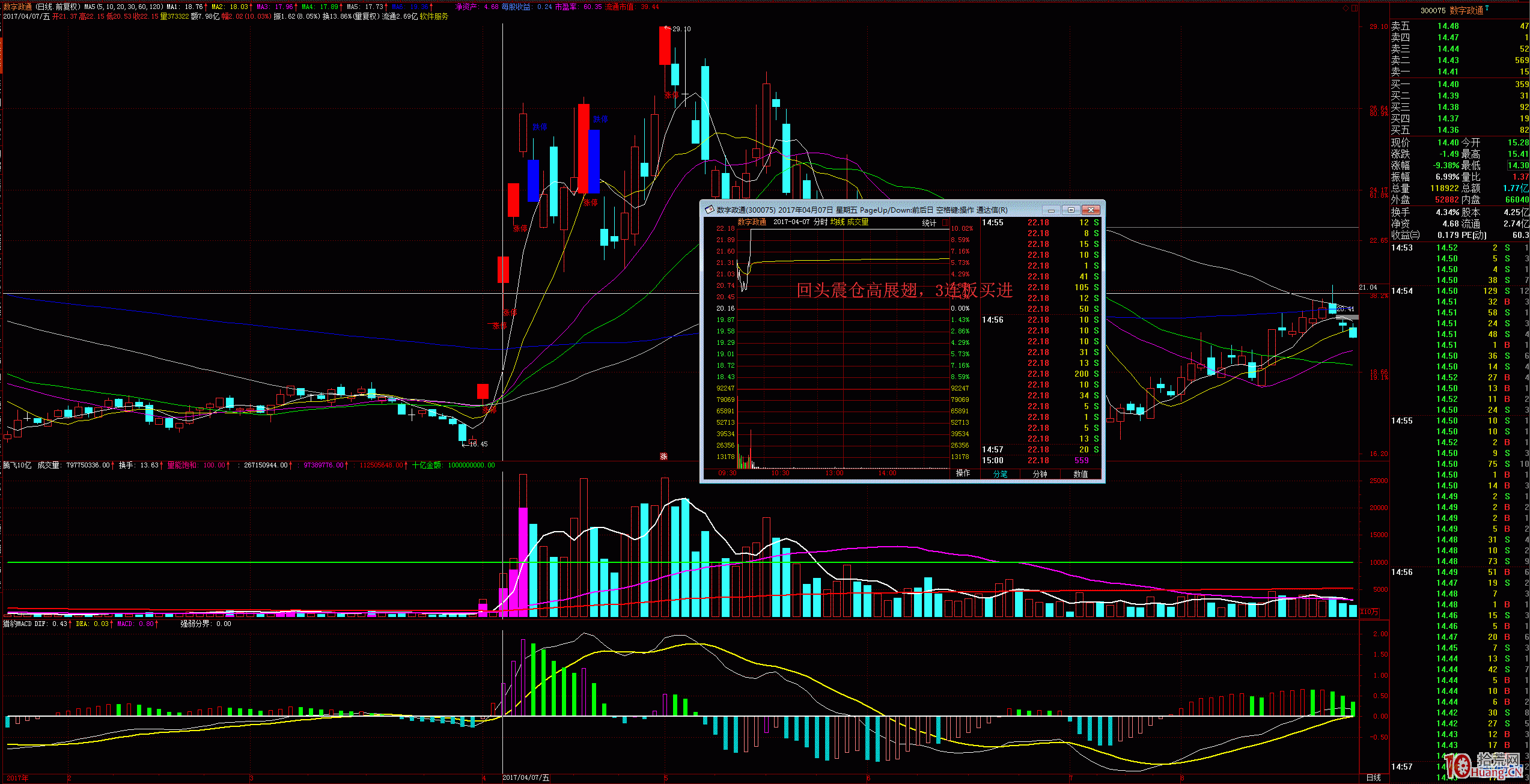Click the 买一 14.40 order book row
This screenshot has width=1530, height=784.
1460,84
